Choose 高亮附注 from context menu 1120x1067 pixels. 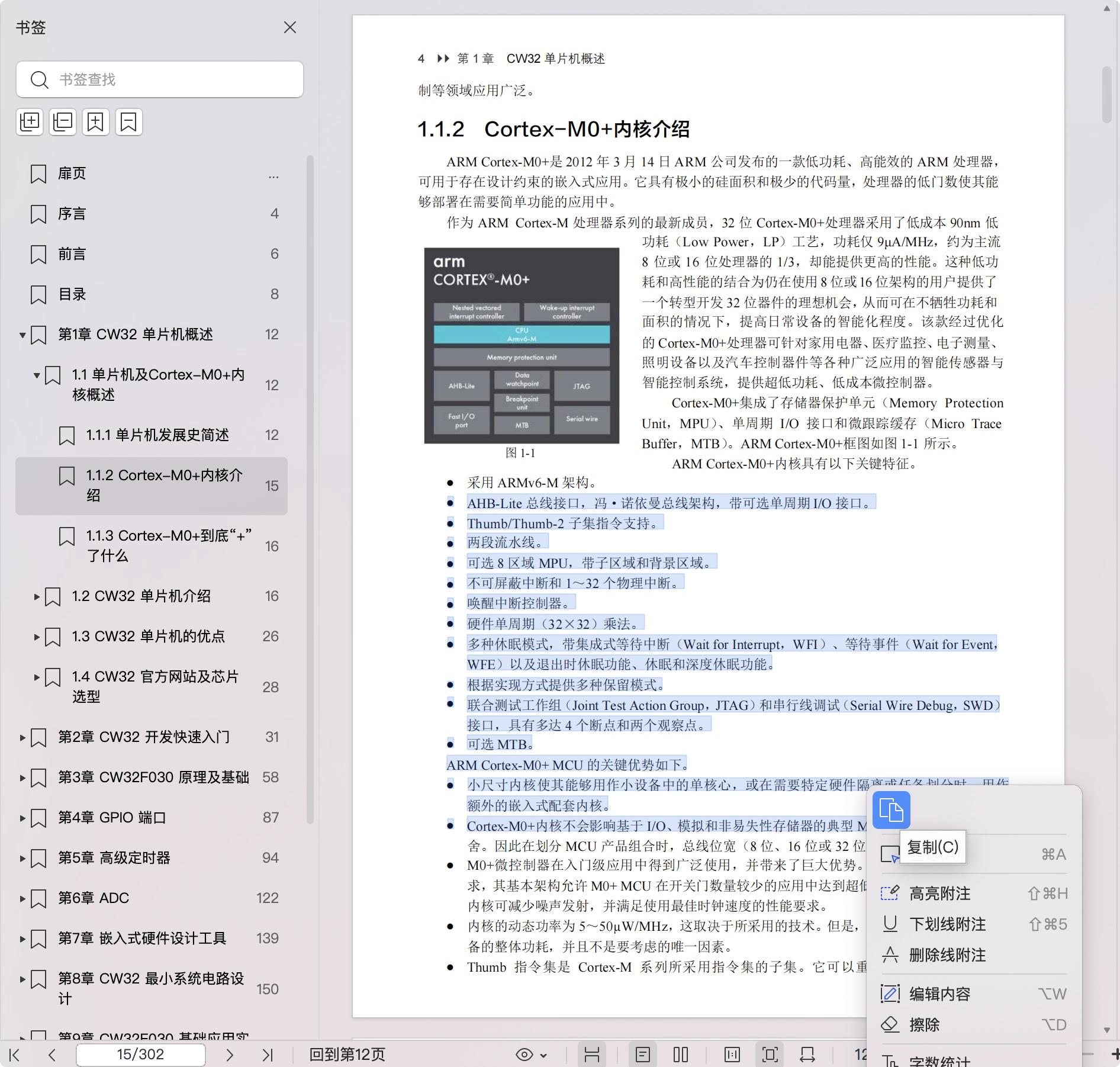click(939, 894)
